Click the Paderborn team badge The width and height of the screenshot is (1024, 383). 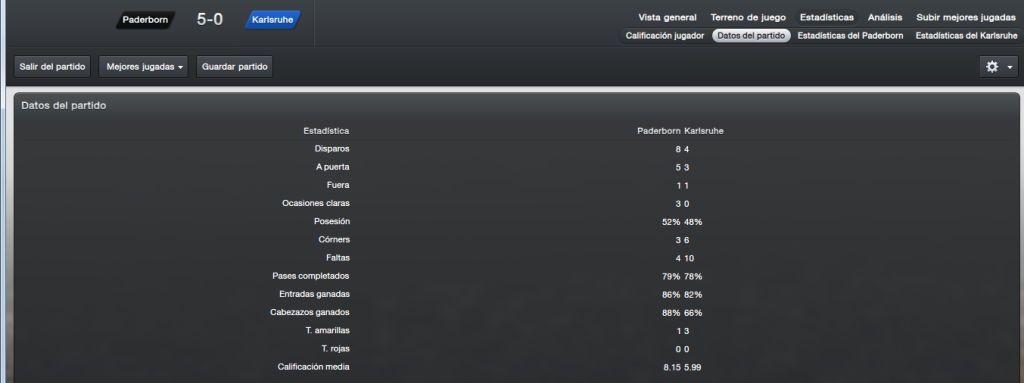click(x=146, y=20)
